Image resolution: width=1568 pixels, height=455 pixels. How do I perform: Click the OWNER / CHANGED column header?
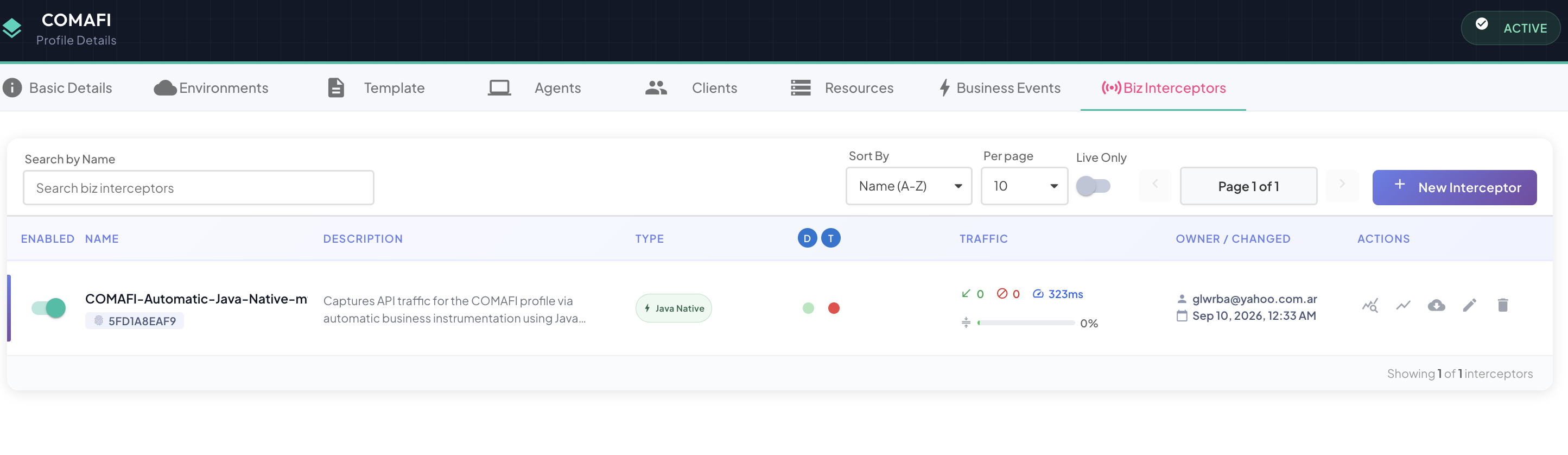[x=1233, y=239]
